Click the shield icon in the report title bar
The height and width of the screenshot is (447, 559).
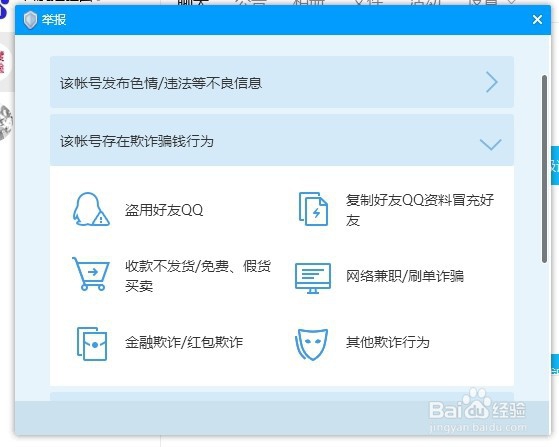click(x=30, y=20)
